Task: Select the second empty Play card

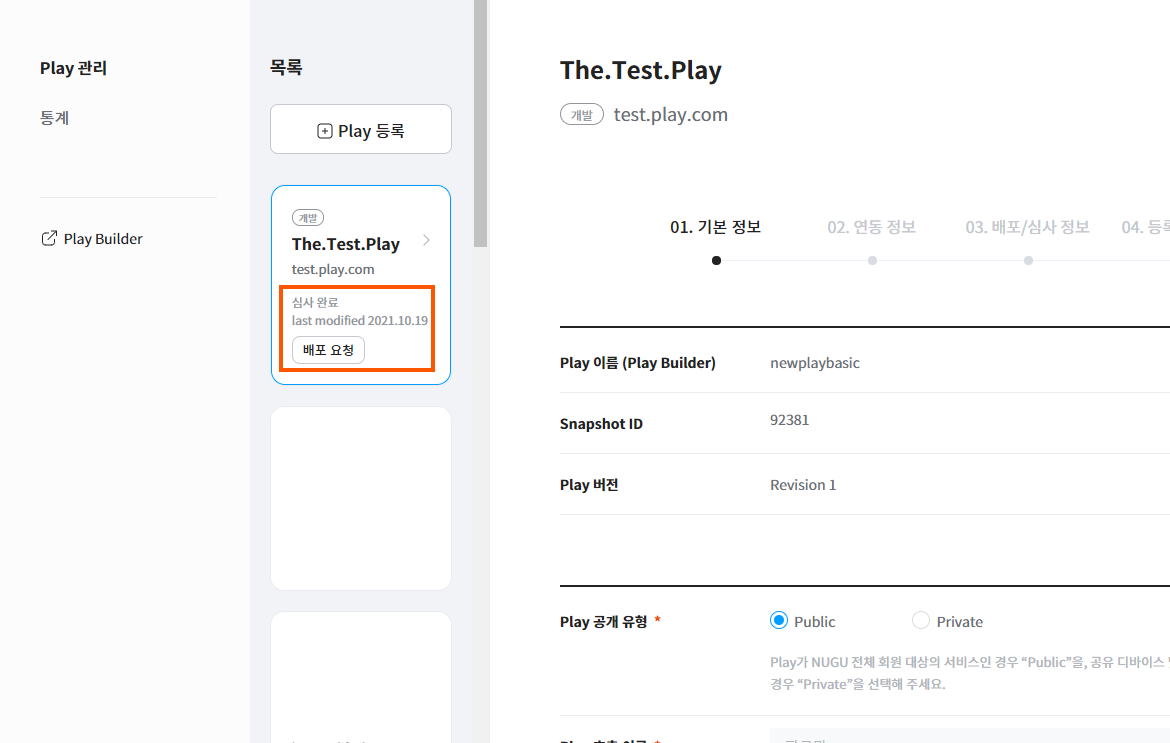Action: click(361, 498)
